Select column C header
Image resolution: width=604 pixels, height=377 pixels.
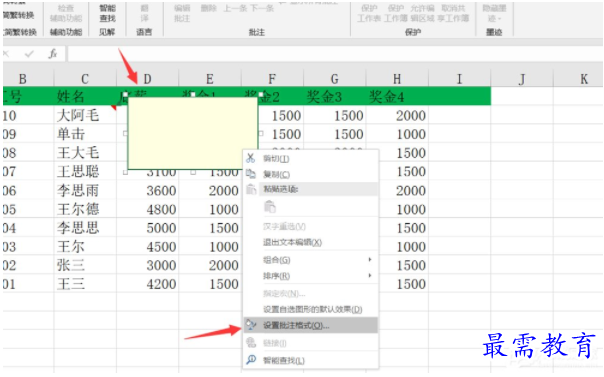point(85,79)
